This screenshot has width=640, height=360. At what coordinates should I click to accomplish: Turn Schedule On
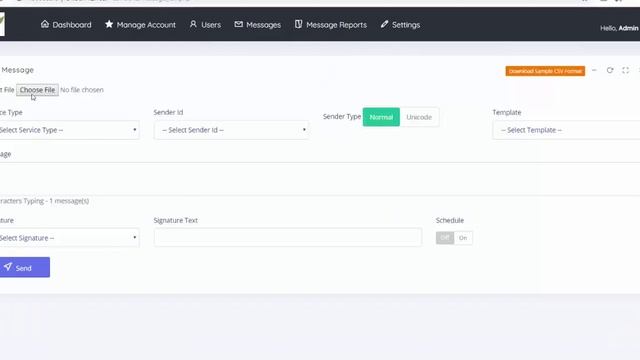point(463,238)
